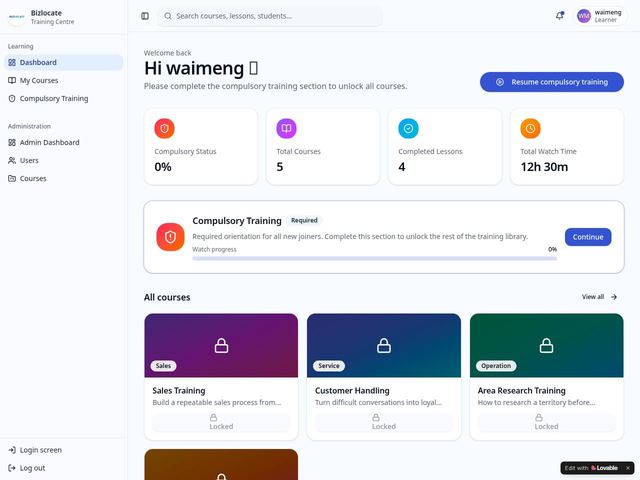Click the Locked button under Customer Handling
Screen dimensions: 640x480
(x=384, y=422)
